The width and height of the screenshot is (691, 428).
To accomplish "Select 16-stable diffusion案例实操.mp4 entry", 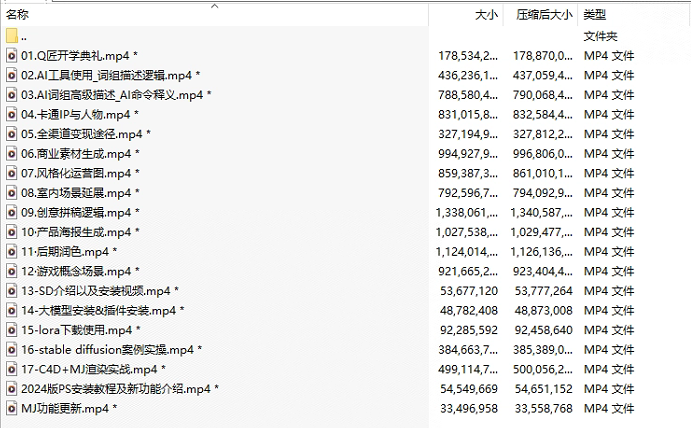I will 108,350.
